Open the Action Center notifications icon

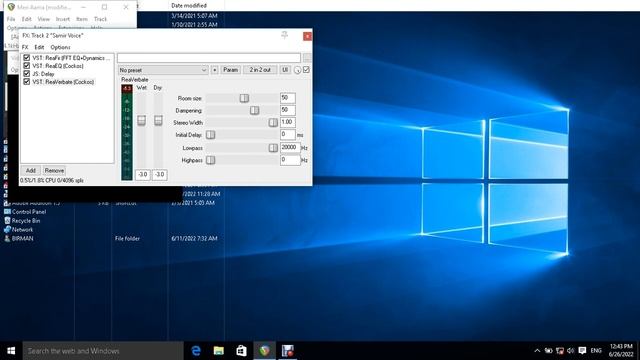pos(582,351)
